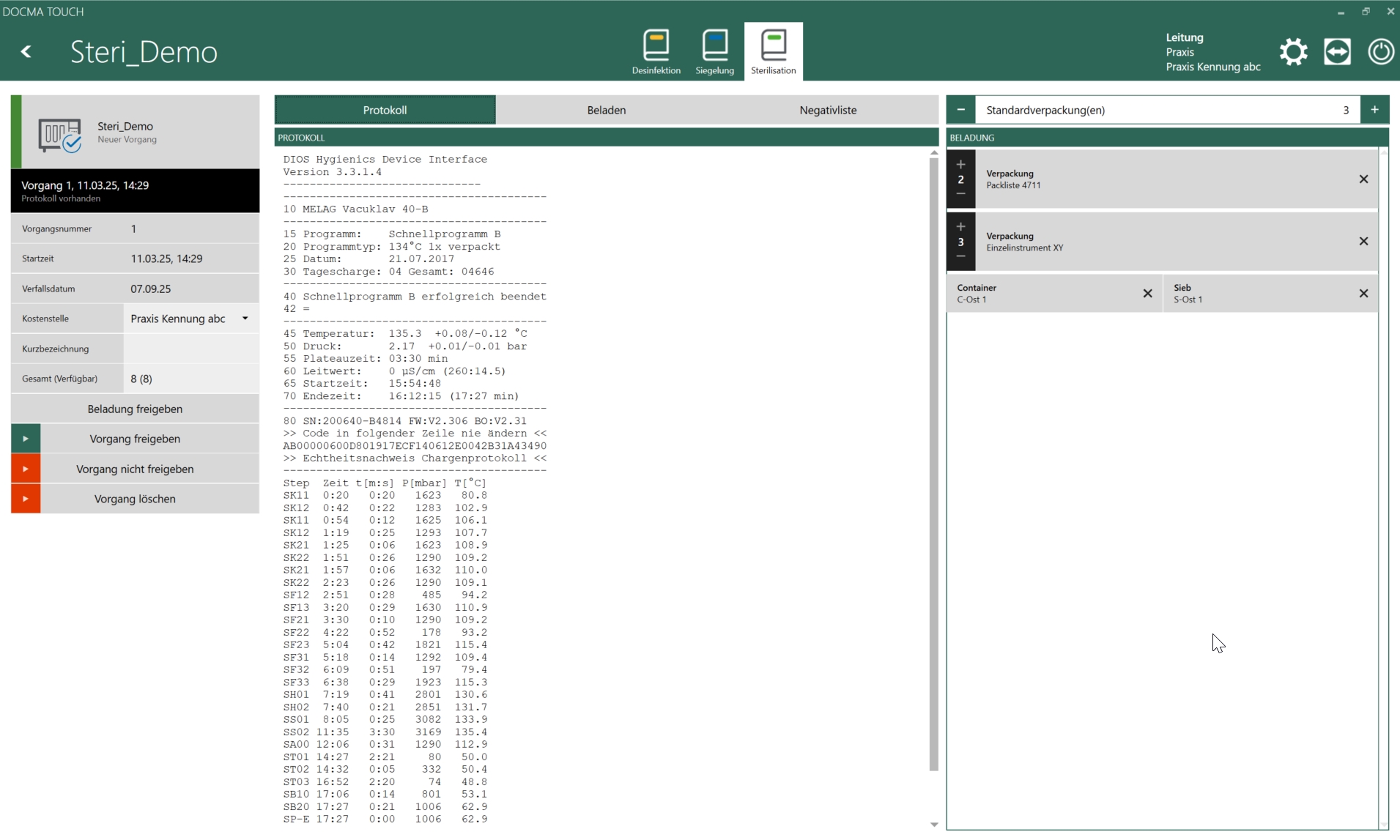Open the Desinfektion device section

[x=656, y=51]
